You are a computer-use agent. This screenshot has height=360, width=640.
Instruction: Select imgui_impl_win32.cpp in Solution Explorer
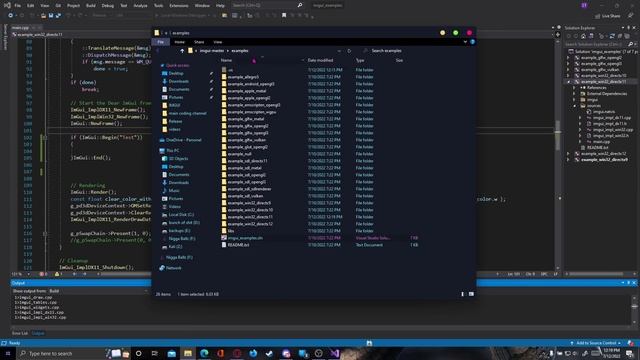(x=613, y=130)
